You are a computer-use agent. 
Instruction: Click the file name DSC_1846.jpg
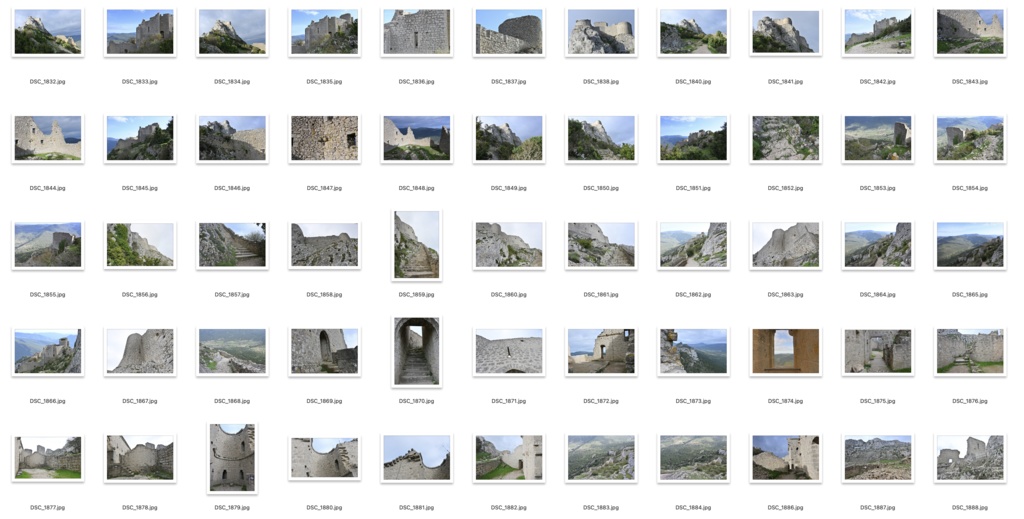[232, 188]
